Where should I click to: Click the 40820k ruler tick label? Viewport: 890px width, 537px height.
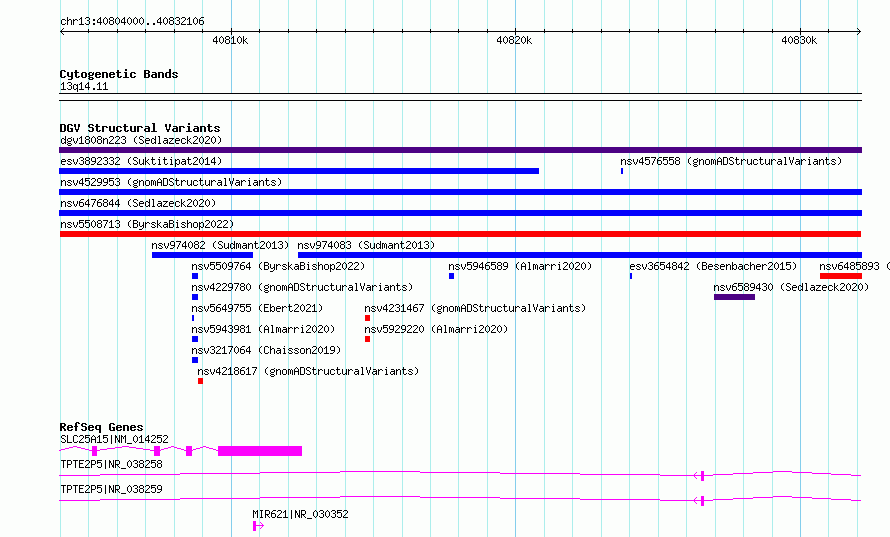coord(514,40)
